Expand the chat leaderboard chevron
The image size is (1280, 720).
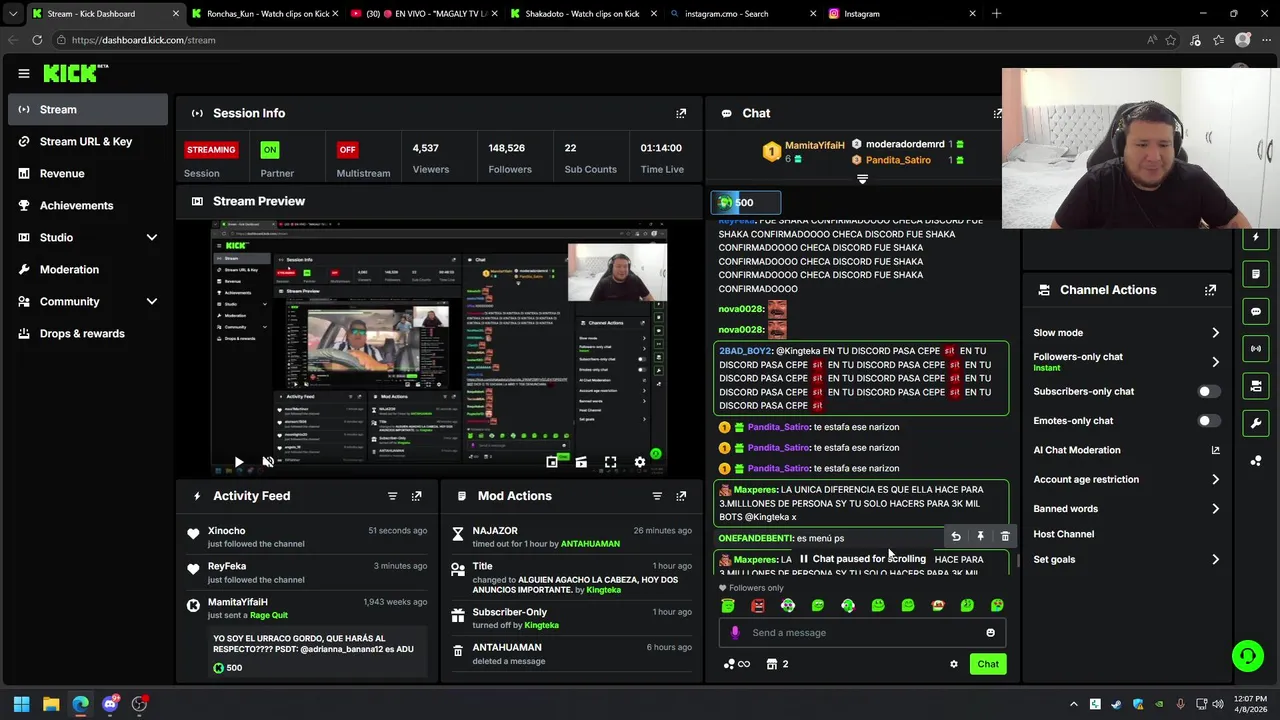pos(862,179)
